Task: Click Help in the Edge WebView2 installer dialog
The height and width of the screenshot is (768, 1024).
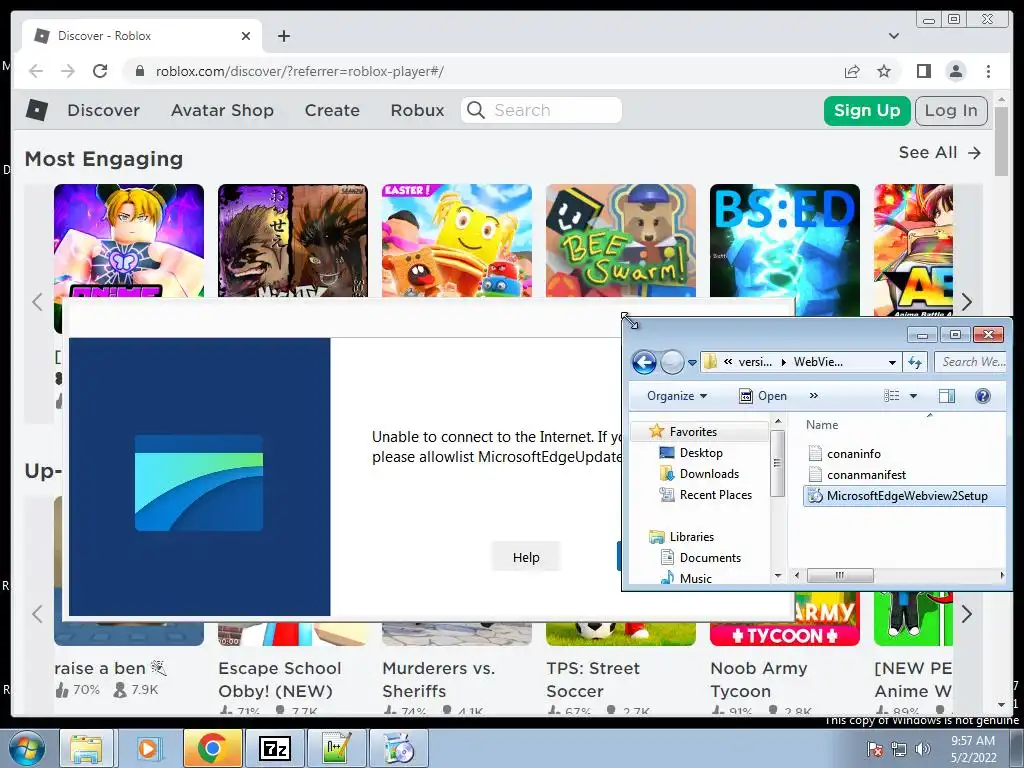Action: pyautogui.click(x=526, y=557)
